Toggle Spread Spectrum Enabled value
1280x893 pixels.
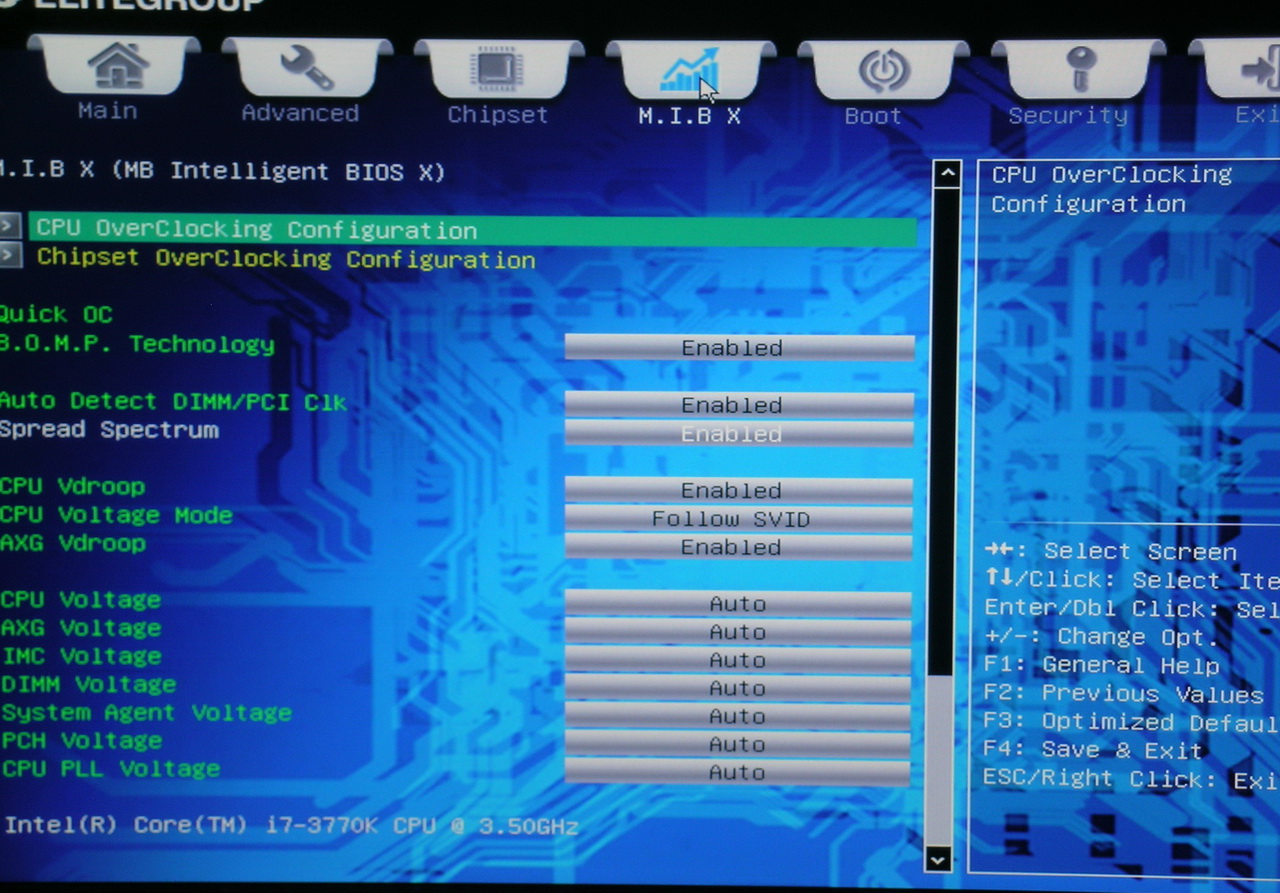coord(739,434)
